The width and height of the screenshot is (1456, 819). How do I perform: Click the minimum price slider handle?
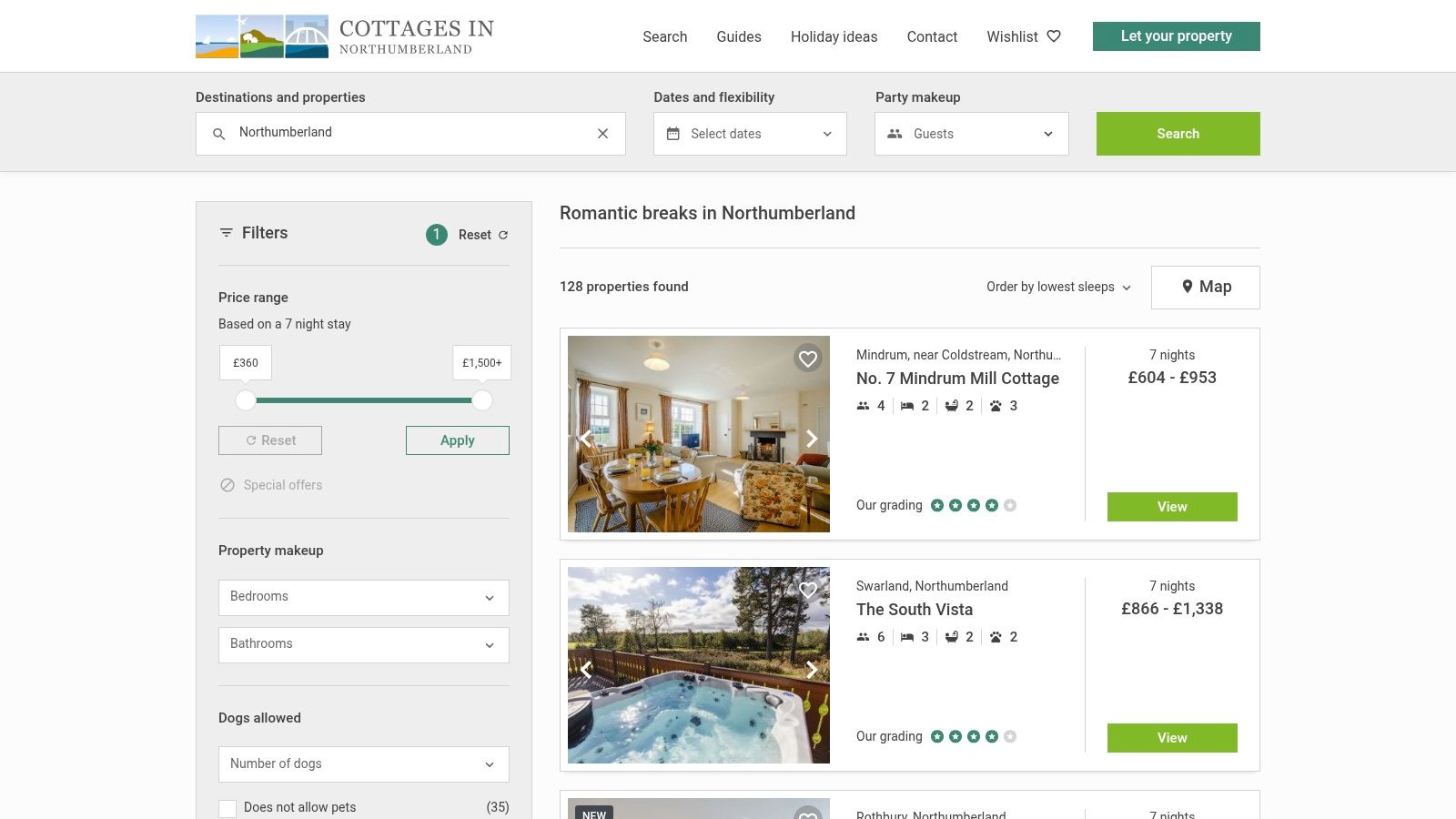coord(246,400)
